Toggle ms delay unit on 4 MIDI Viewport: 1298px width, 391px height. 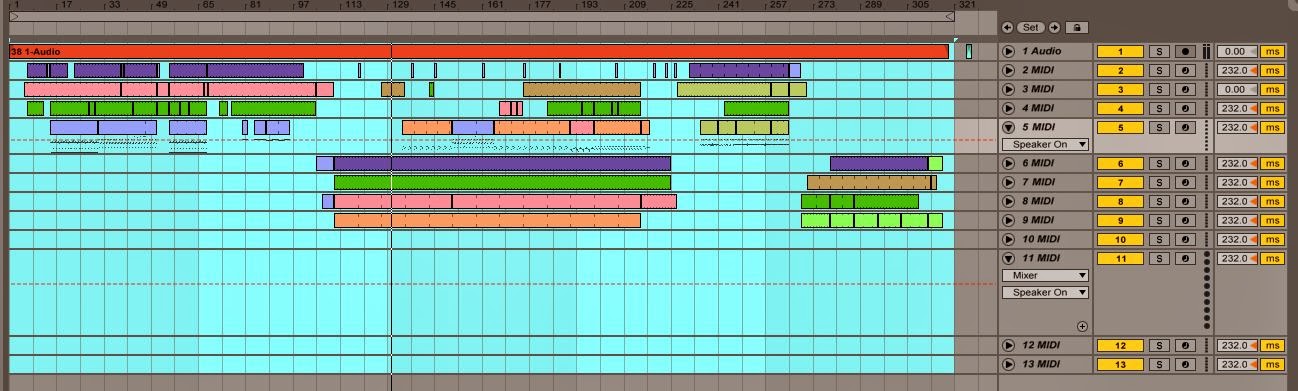click(x=1272, y=108)
